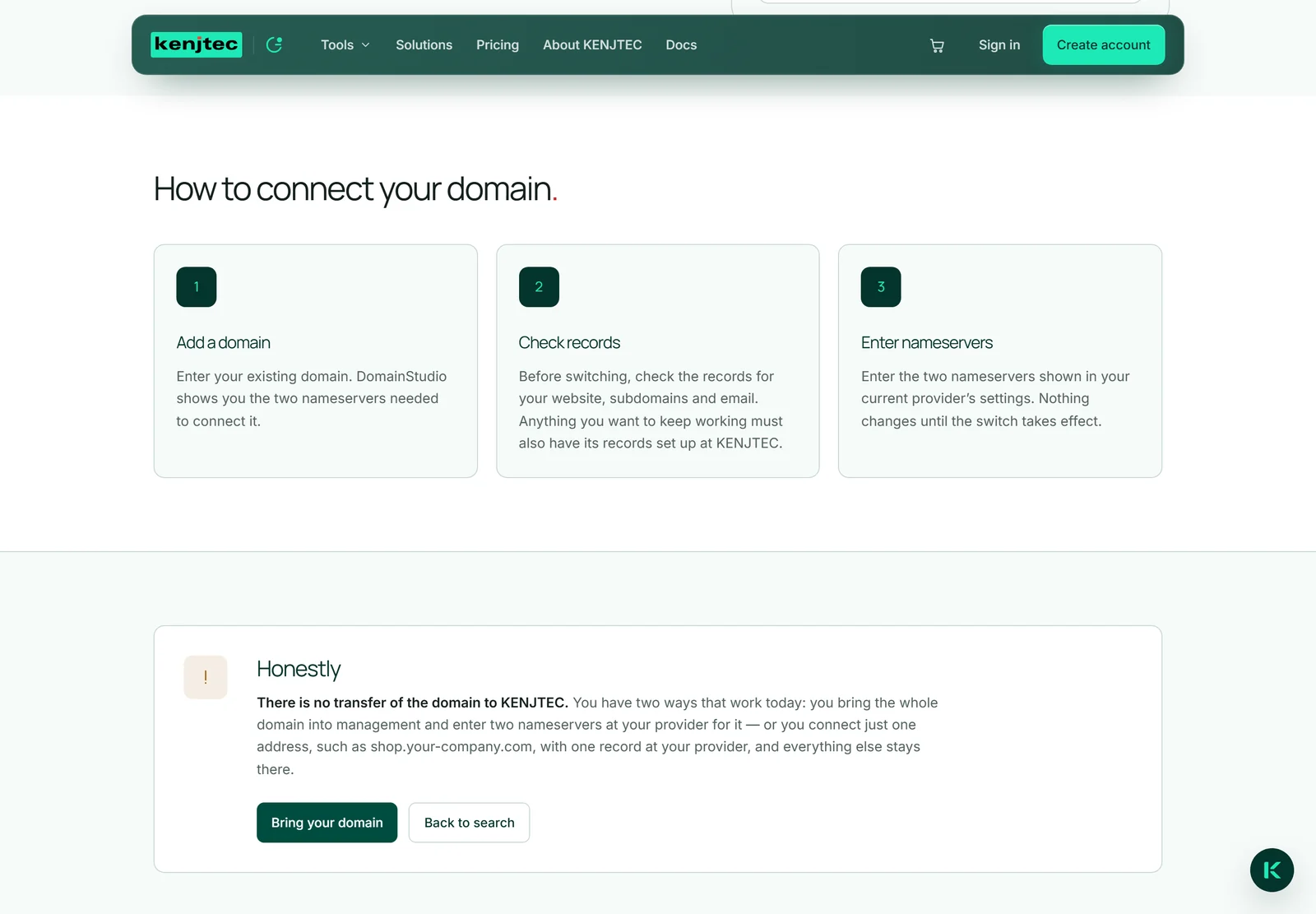Click the Back to search button

coord(469,823)
